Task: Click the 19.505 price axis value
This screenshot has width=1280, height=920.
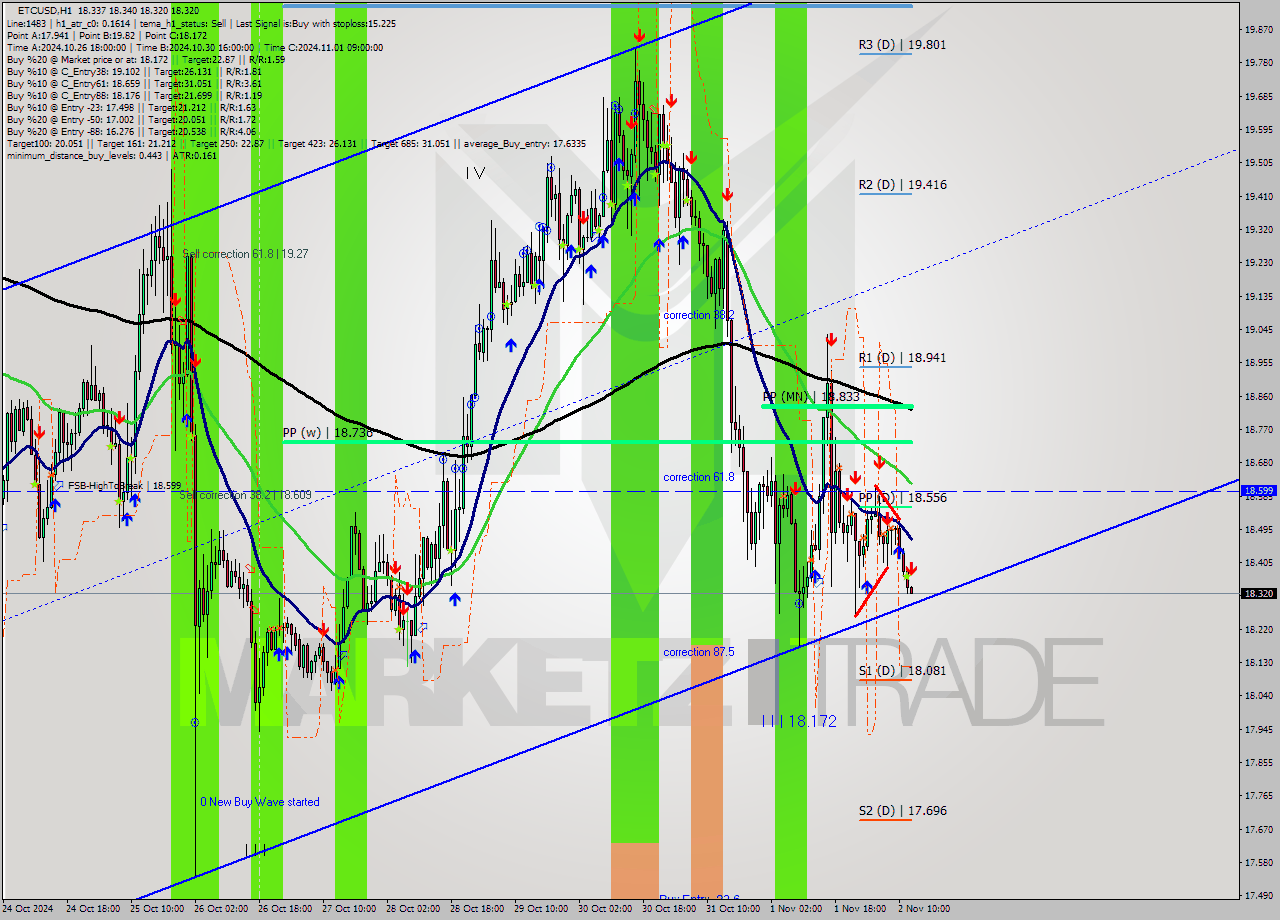Action: click(x=1258, y=163)
